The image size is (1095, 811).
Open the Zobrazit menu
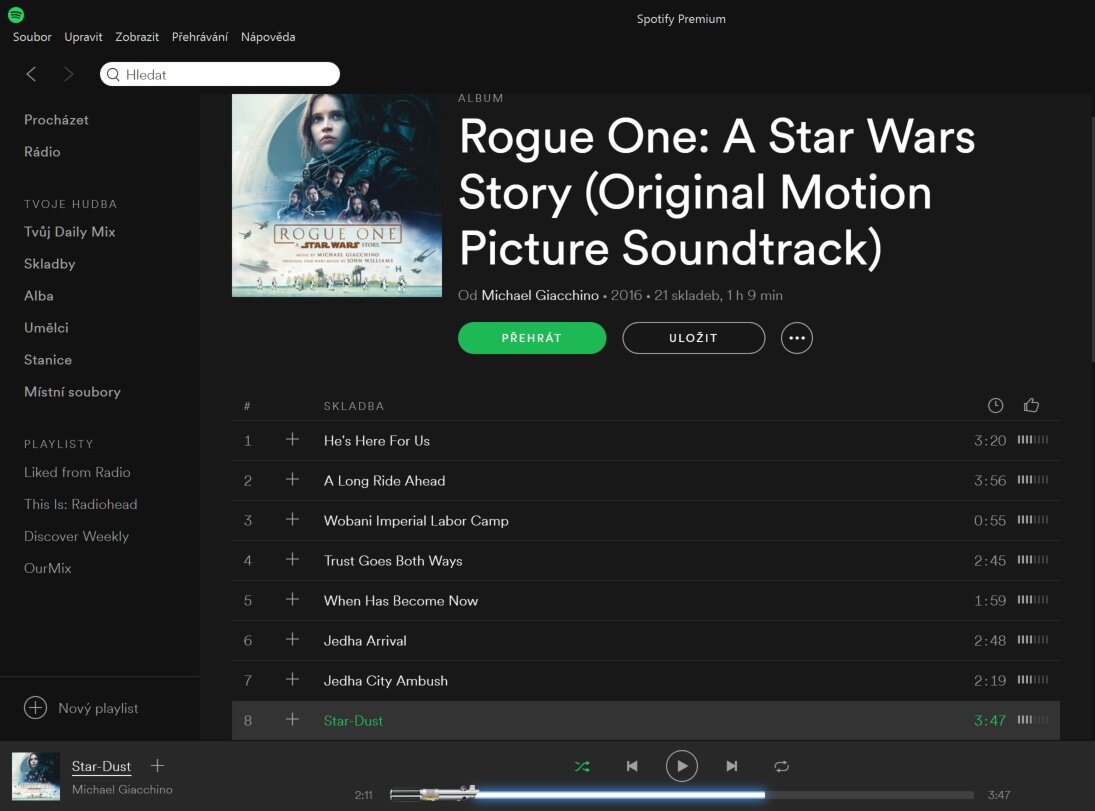pos(137,37)
